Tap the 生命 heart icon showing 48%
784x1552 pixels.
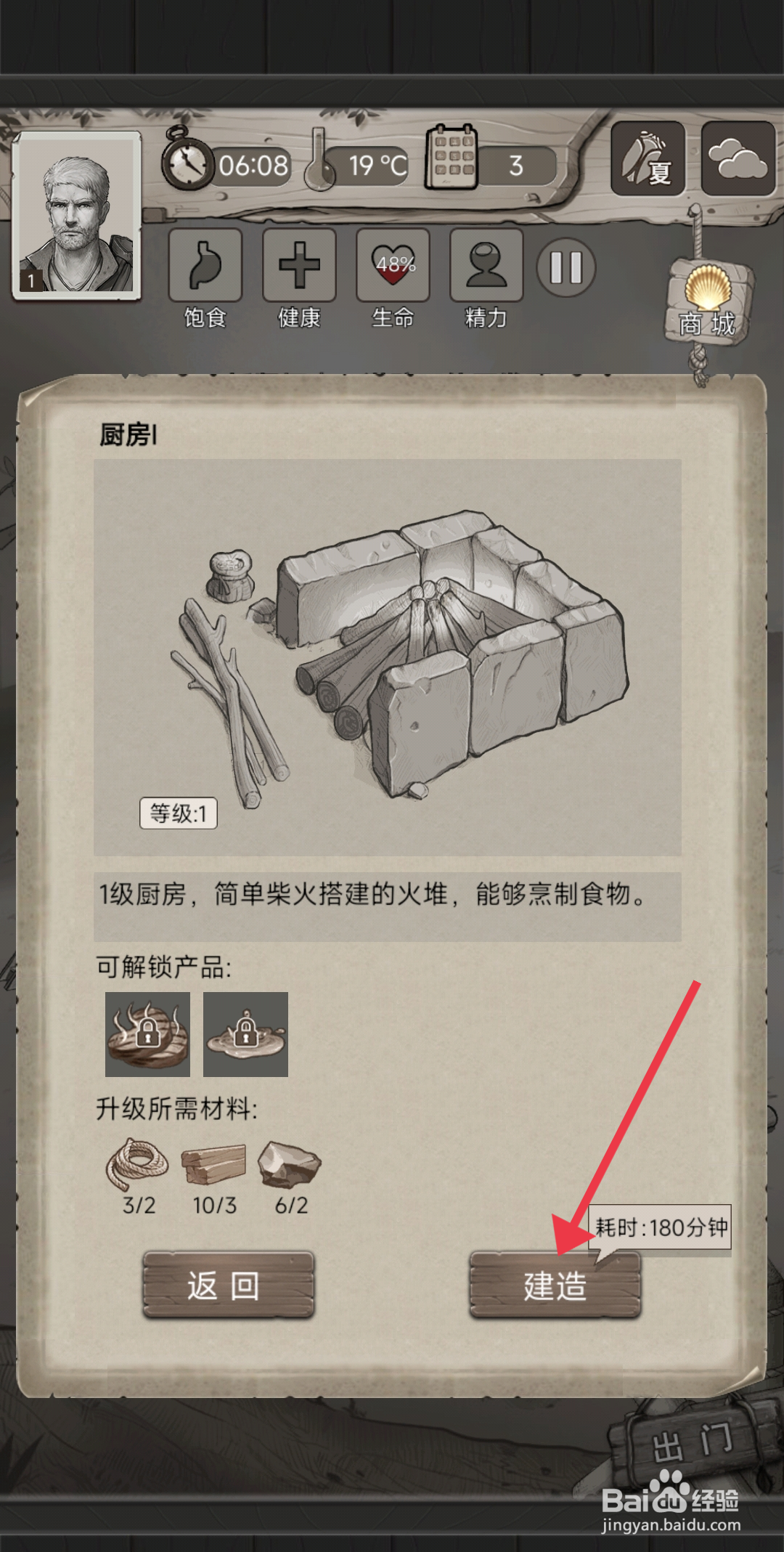393,265
